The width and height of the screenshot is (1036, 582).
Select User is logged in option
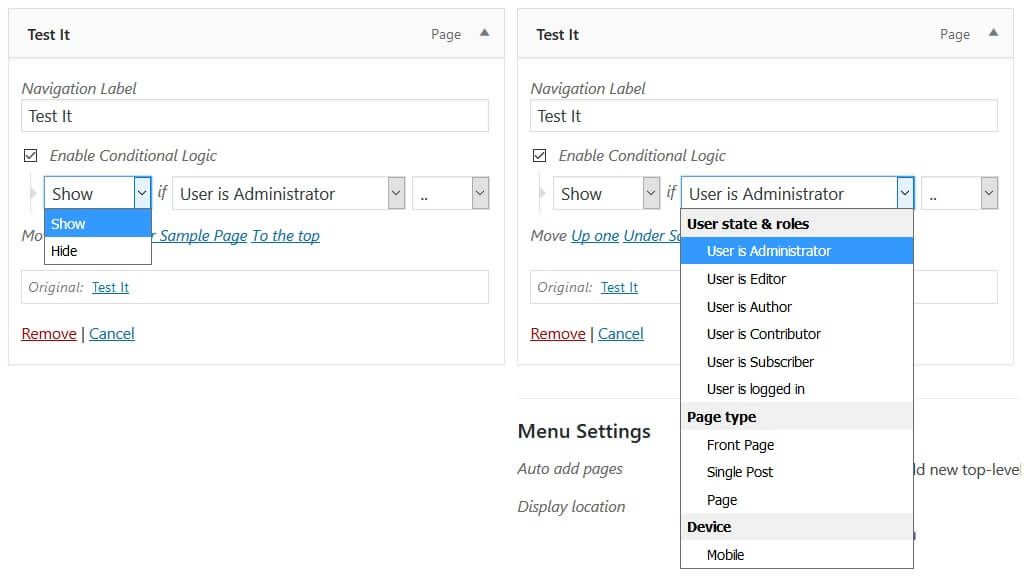click(x=755, y=389)
